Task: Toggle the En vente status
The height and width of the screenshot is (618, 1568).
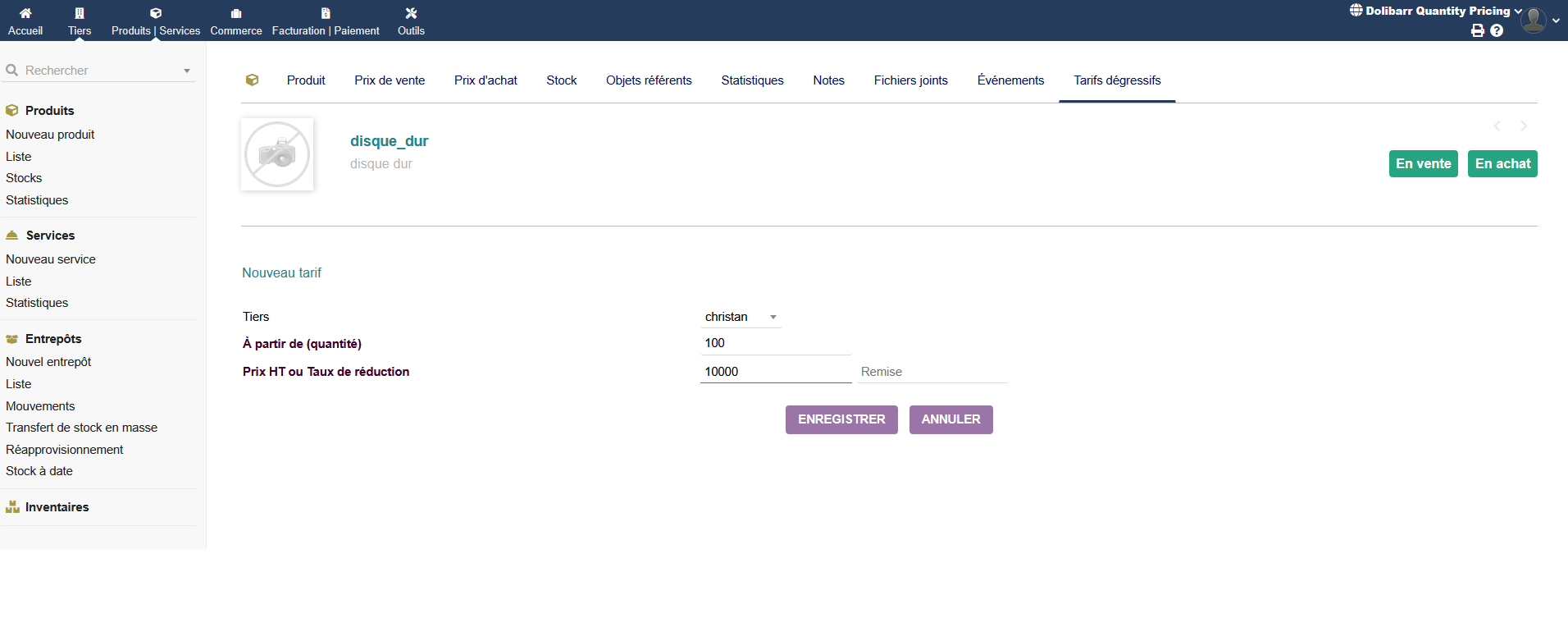Action: click(1423, 163)
